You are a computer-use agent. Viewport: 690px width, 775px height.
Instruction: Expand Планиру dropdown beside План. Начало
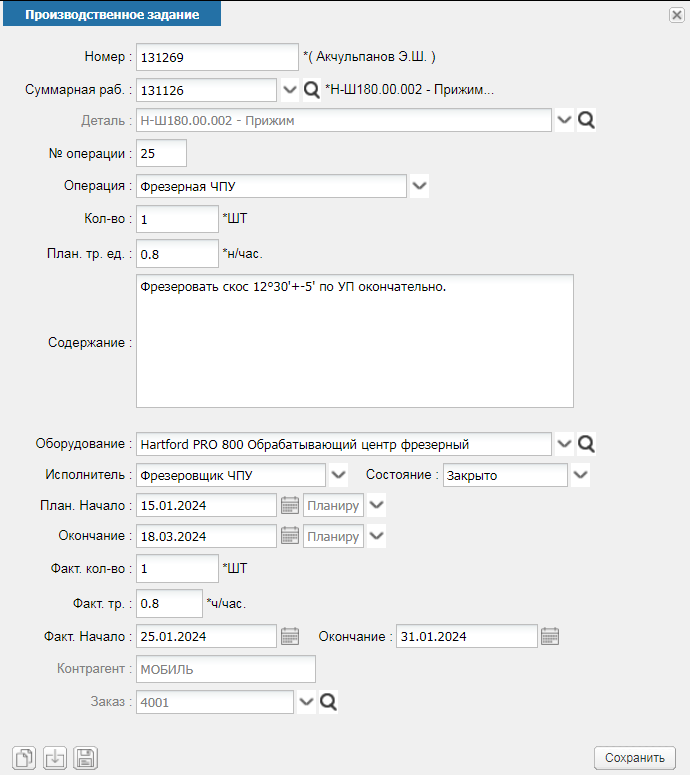377,505
